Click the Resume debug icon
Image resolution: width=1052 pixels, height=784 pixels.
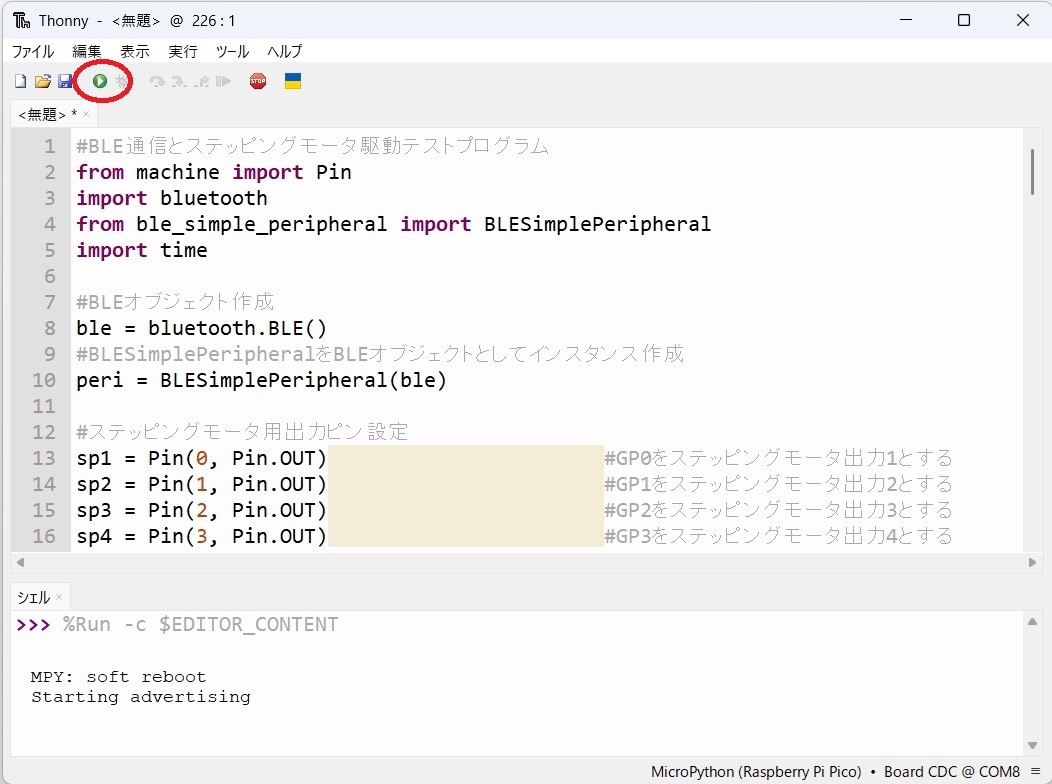coord(224,81)
